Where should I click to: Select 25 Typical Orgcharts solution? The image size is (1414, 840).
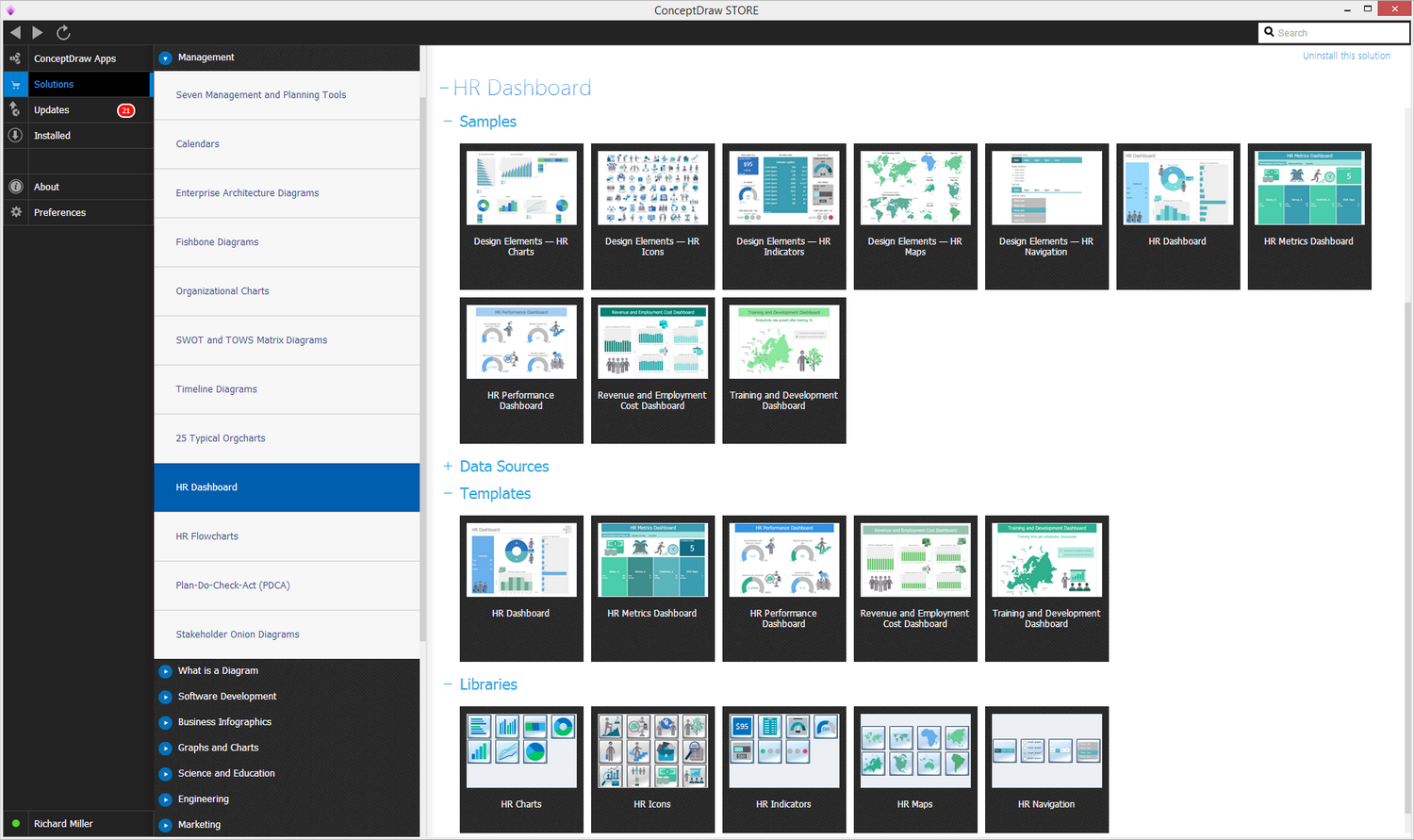pyautogui.click(x=287, y=438)
